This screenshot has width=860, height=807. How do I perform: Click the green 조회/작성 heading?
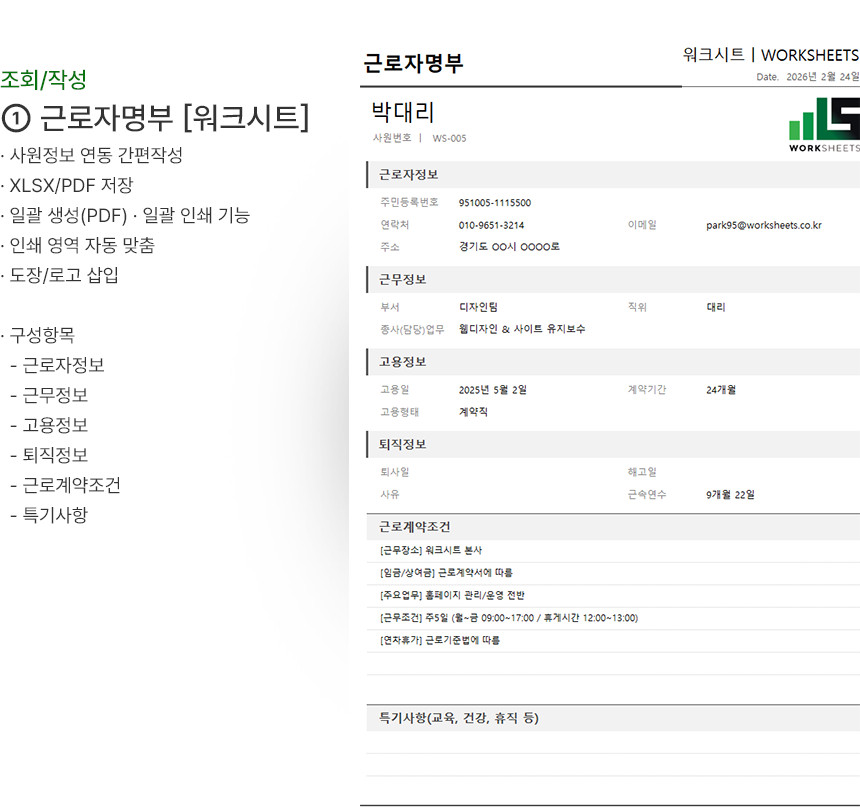click(x=44, y=79)
